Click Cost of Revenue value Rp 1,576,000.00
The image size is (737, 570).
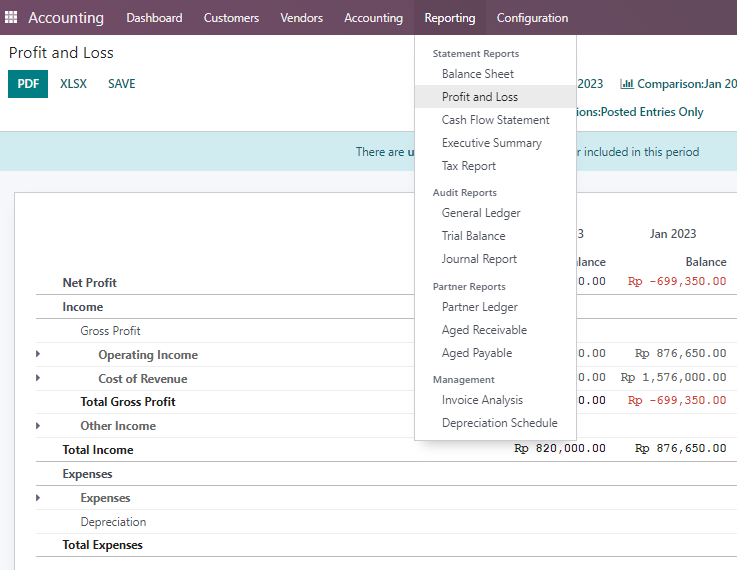[674, 377]
